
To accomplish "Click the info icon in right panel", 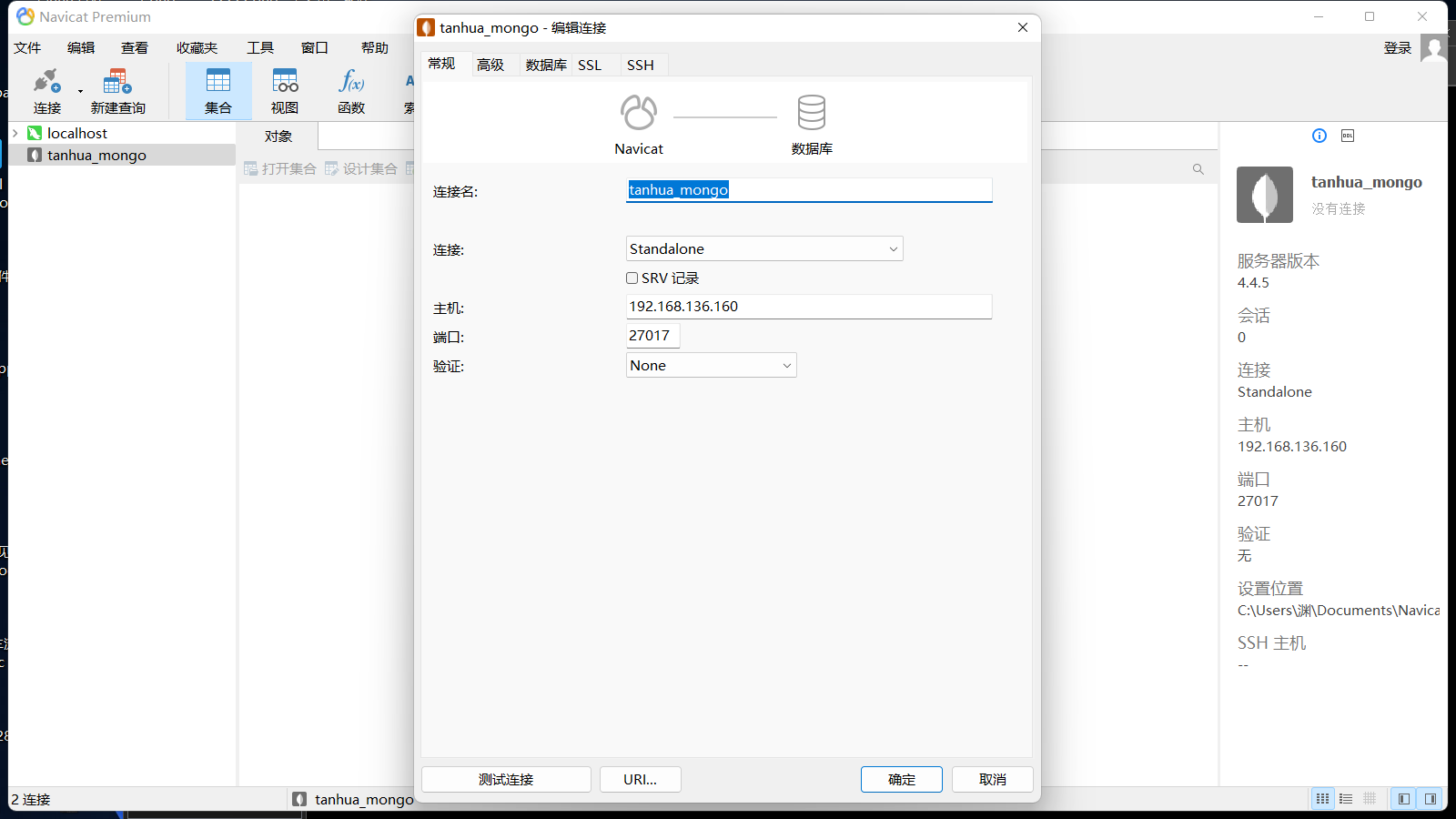I will [1319, 136].
